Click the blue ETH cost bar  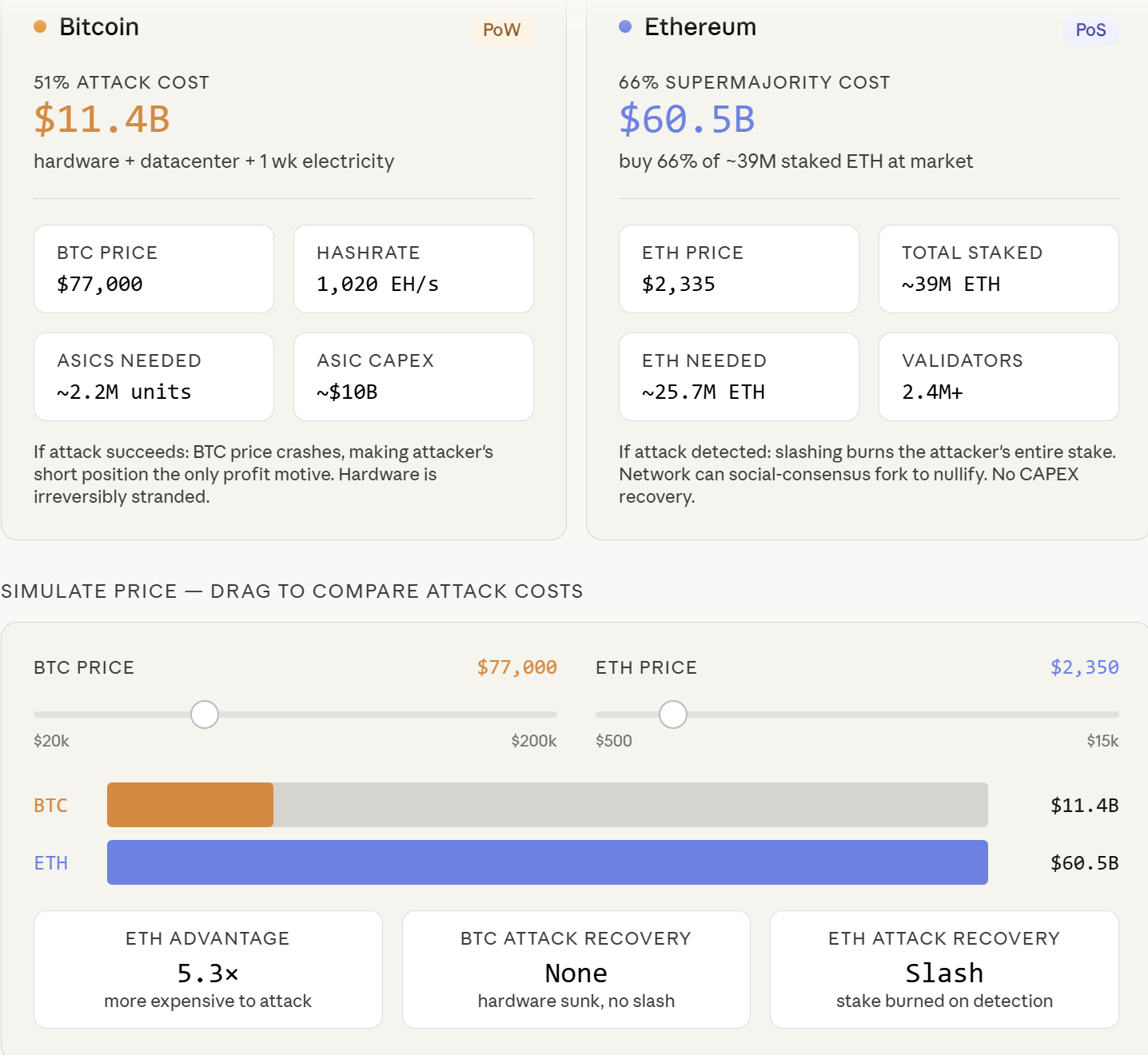click(x=548, y=862)
